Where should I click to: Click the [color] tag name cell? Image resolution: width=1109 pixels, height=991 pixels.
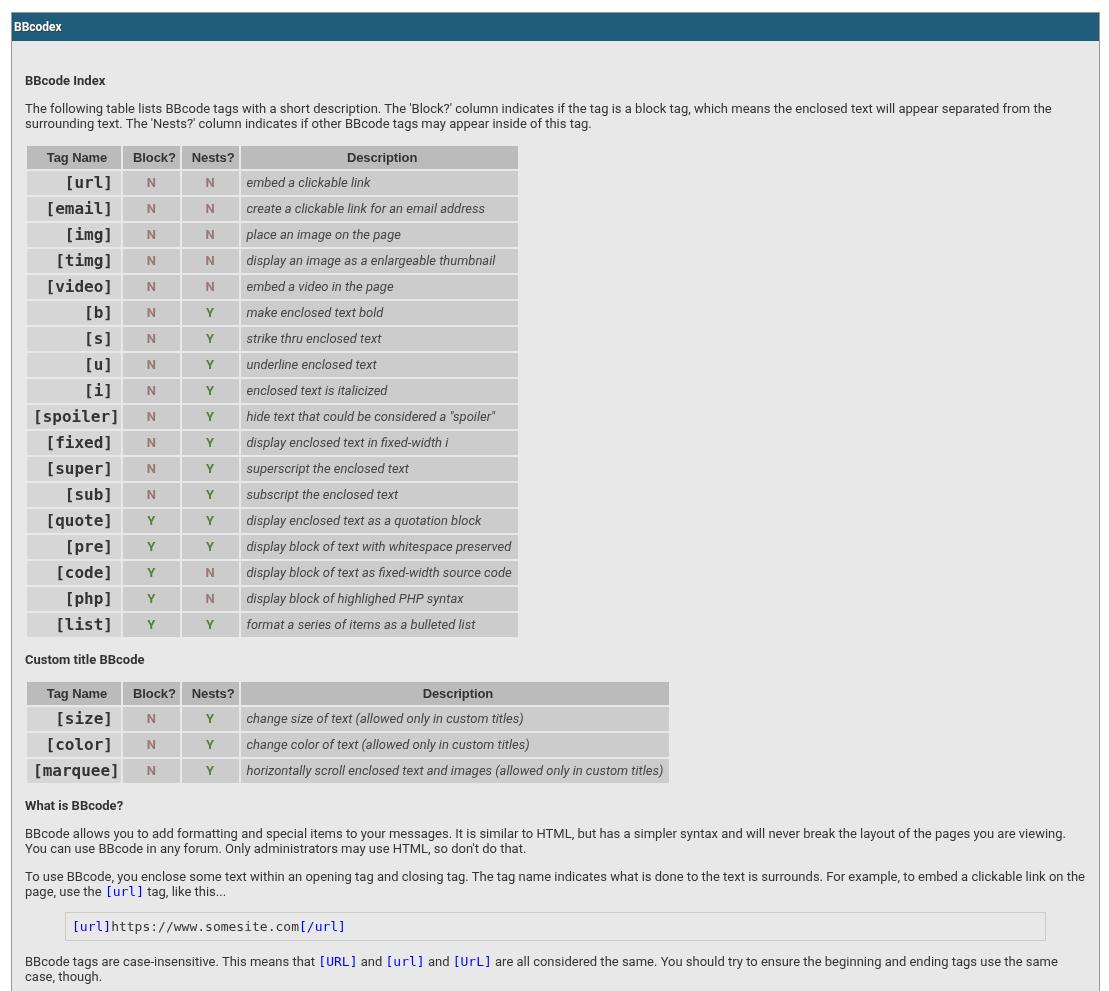pos(74,745)
